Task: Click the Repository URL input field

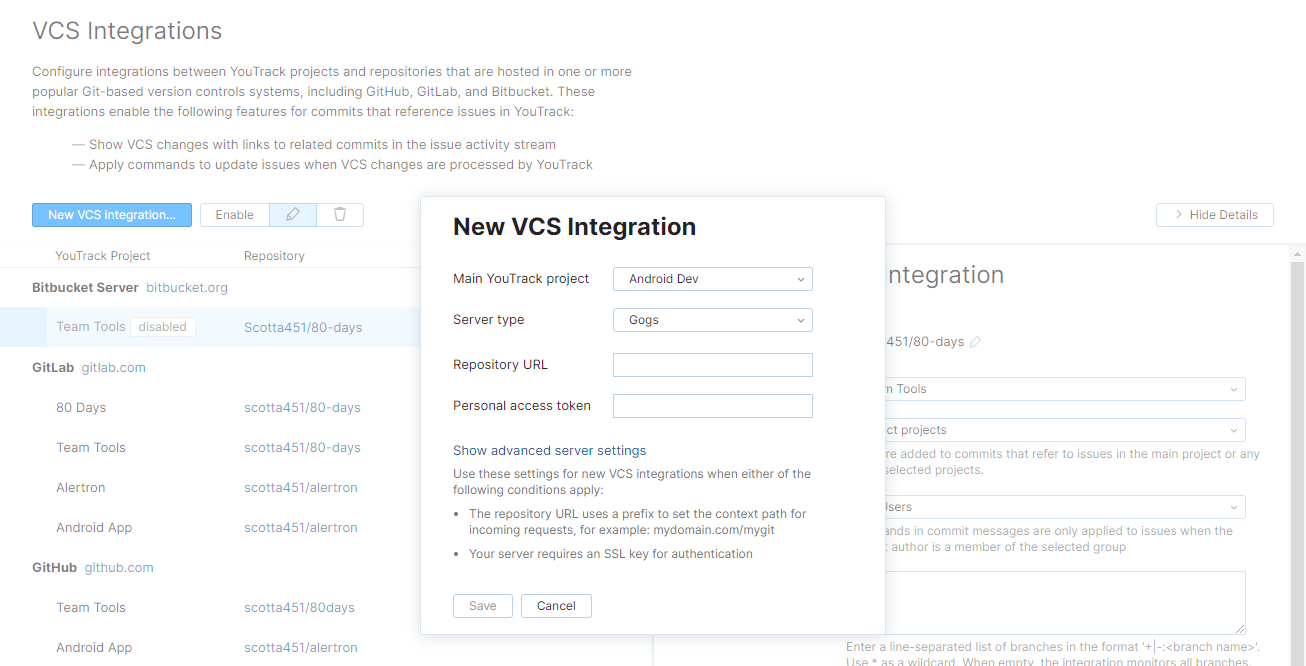Action: tap(712, 365)
